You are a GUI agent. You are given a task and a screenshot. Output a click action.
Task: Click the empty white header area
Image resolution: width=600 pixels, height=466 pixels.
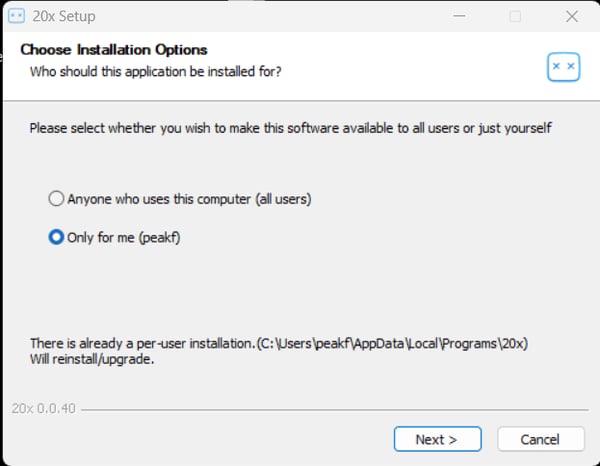coord(420,60)
